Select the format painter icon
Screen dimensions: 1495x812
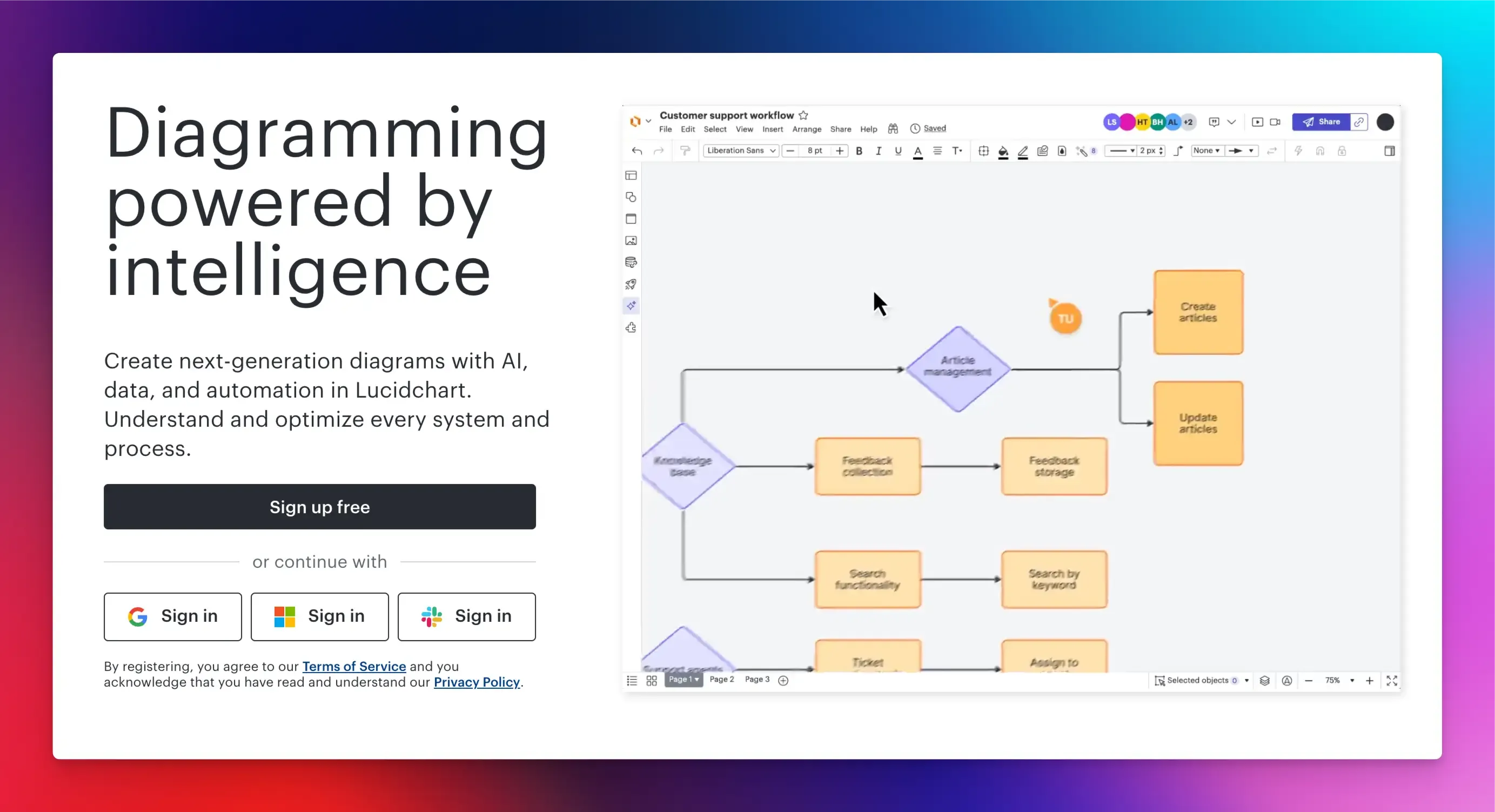[x=685, y=151]
